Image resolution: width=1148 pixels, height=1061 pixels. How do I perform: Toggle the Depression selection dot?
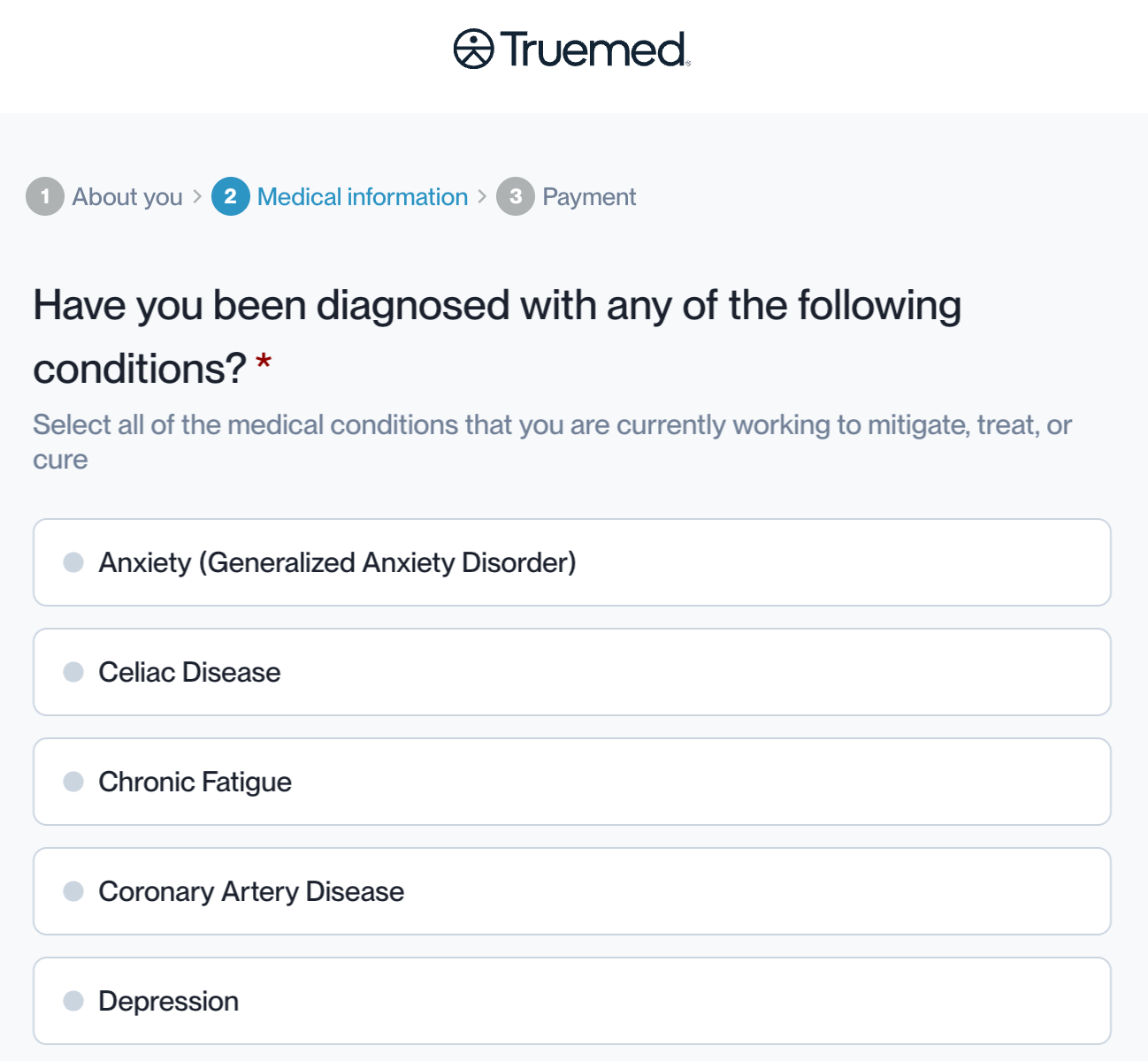[73, 1001]
